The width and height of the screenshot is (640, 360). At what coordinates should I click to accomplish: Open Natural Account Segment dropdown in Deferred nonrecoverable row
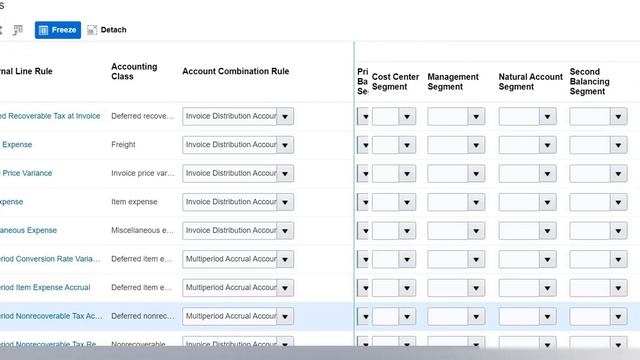click(547, 316)
